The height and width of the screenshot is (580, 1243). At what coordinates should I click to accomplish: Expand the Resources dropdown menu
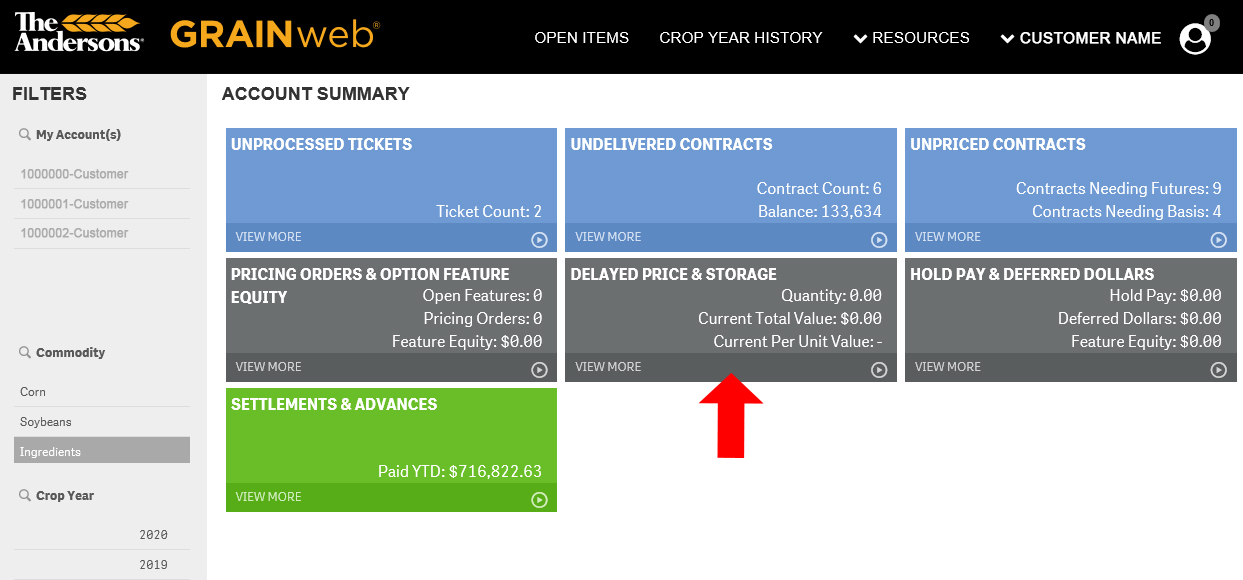click(x=911, y=38)
